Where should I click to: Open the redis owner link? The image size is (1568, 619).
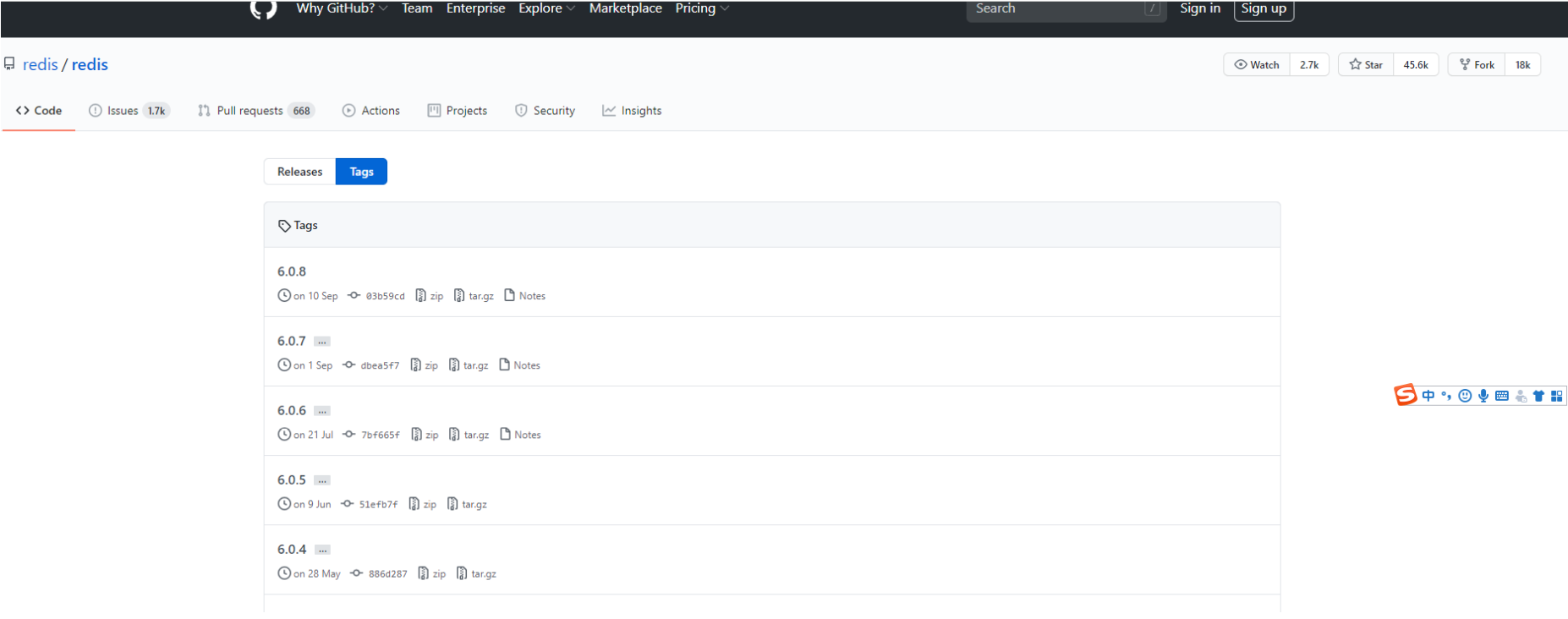[41, 64]
